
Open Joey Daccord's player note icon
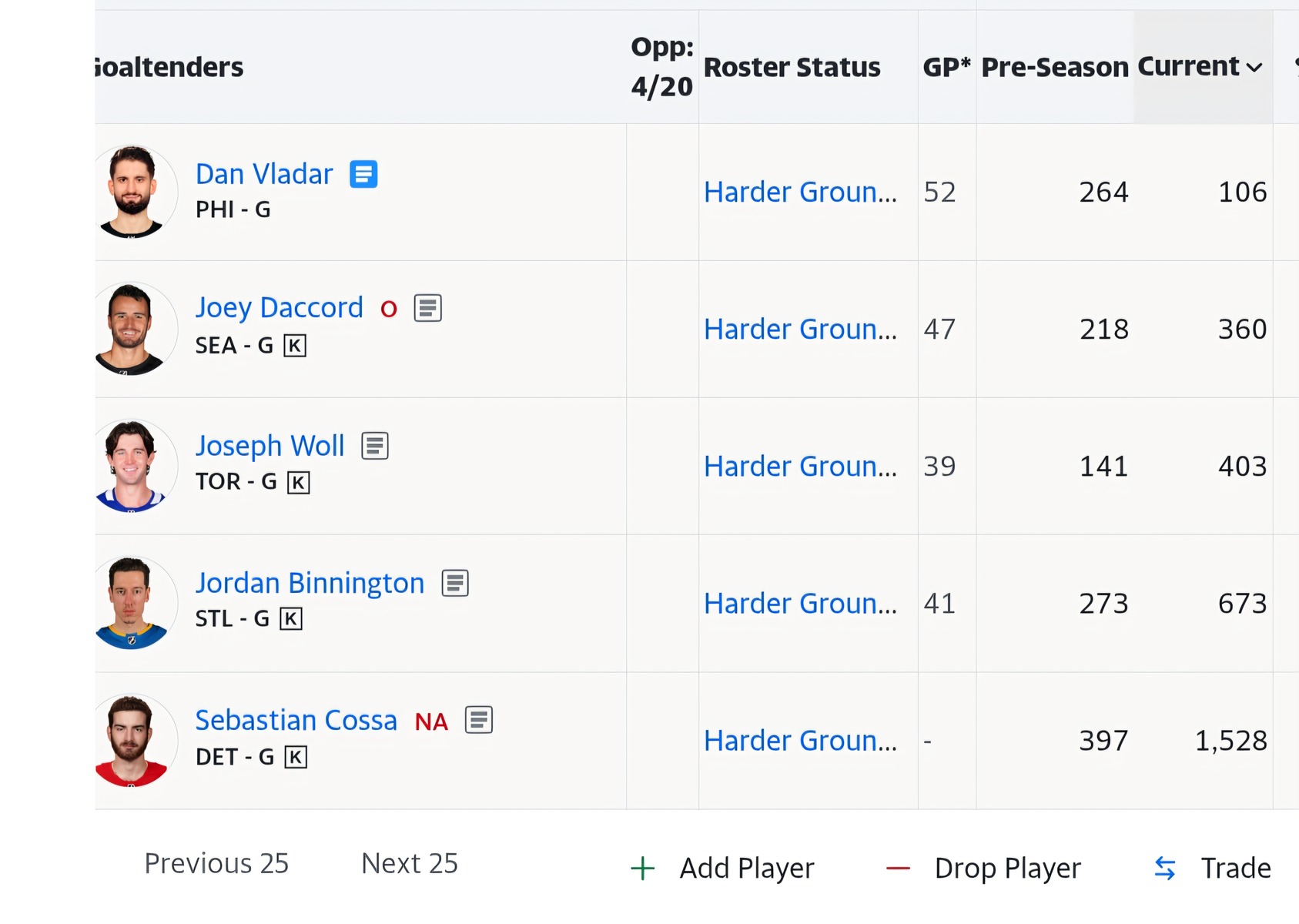pos(428,308)
